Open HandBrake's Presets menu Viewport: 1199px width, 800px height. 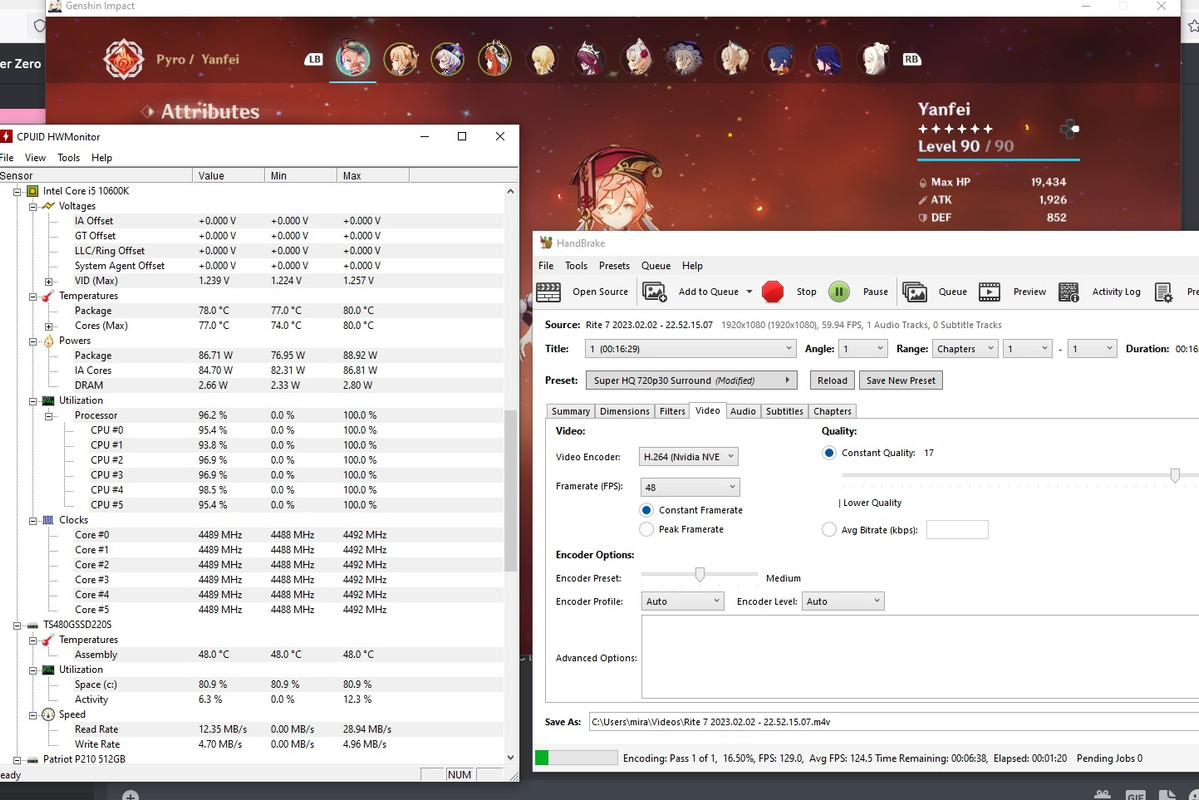click(x=614, y=265)
